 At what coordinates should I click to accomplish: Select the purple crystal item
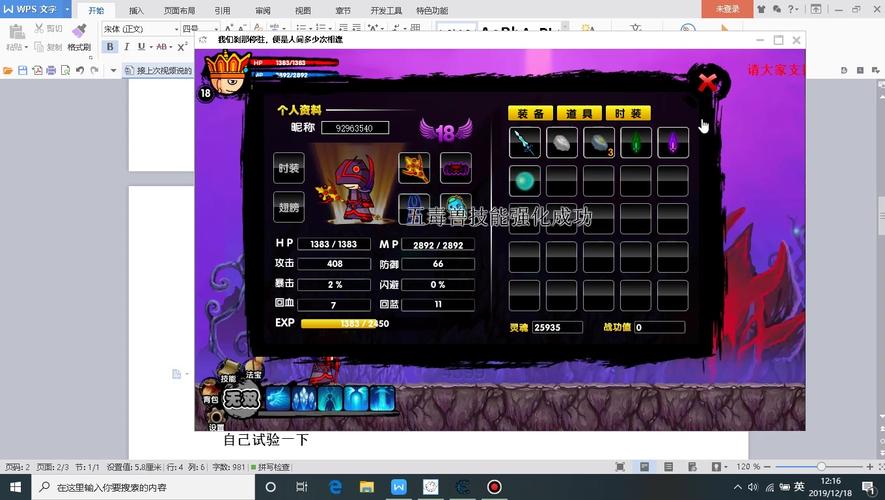[x=673, y=142]
